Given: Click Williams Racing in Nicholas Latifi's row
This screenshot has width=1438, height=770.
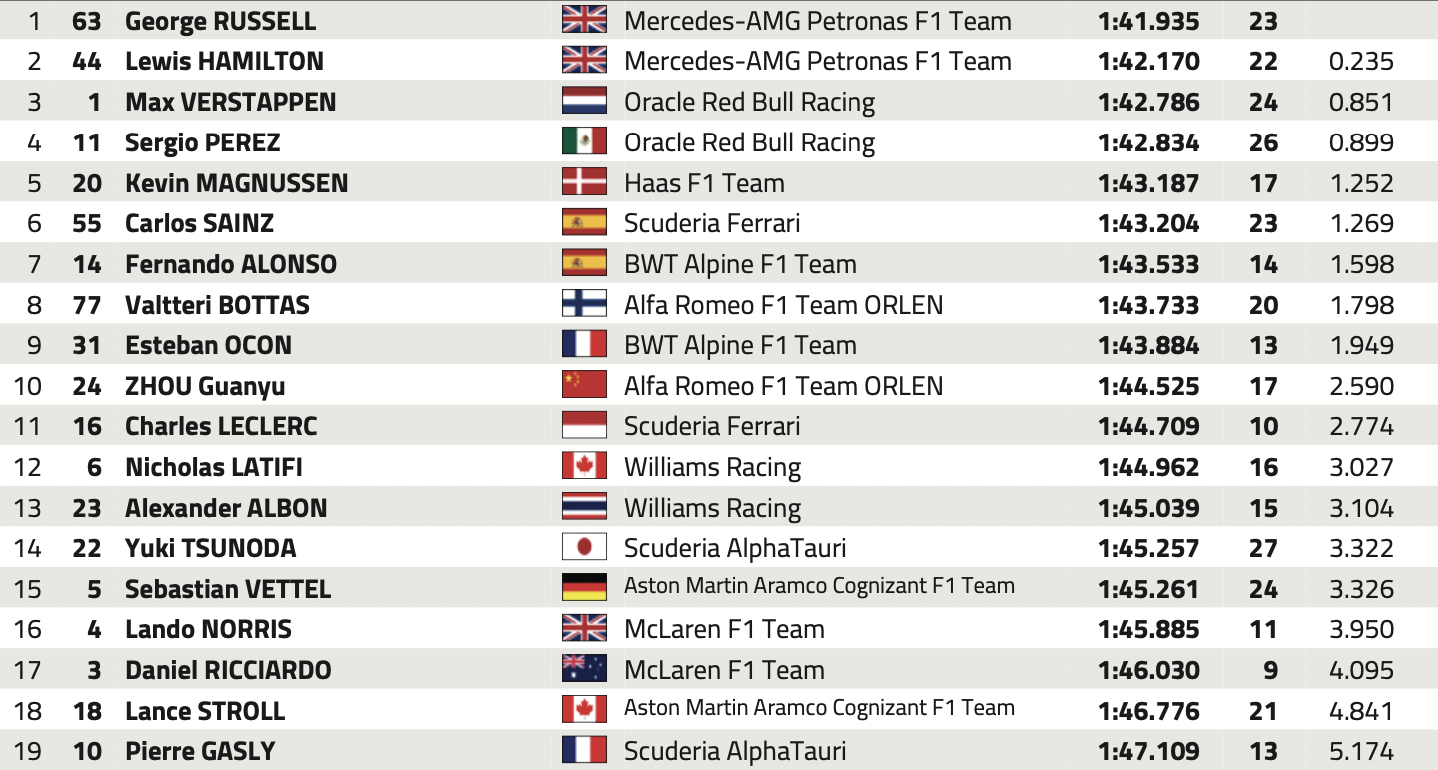Looking at the screenshot, I should [712, 467].
